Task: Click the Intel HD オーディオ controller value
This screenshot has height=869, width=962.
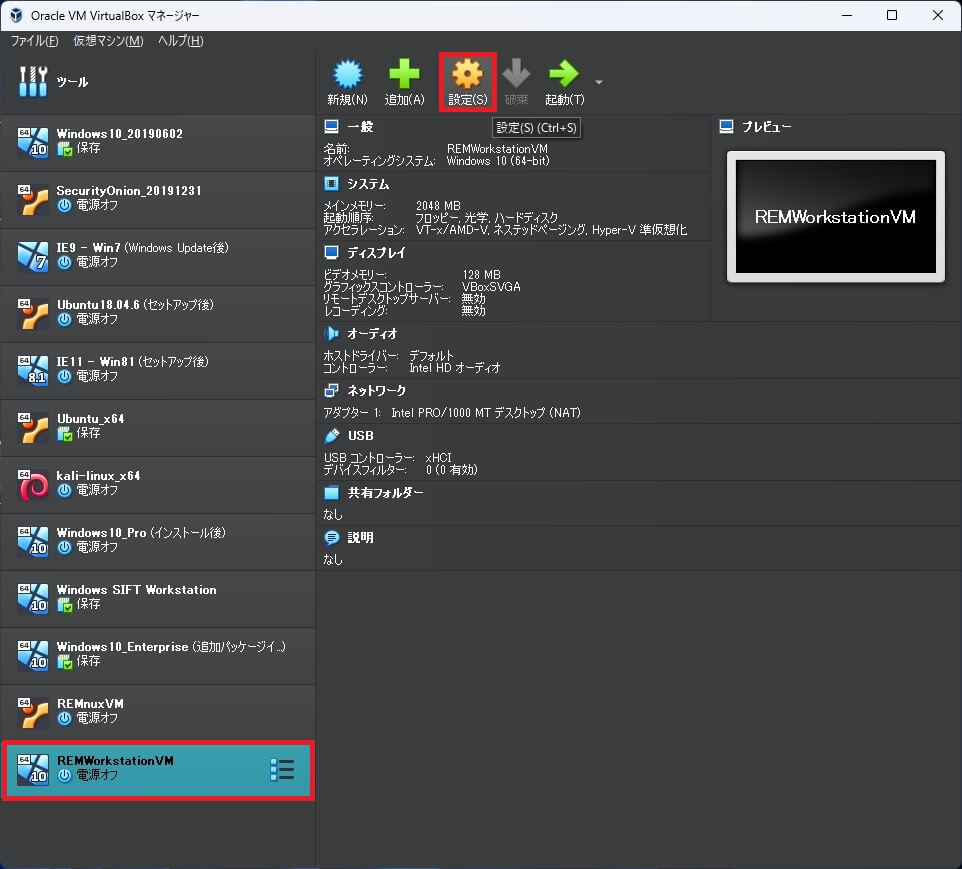Action: tap(455, 368)
